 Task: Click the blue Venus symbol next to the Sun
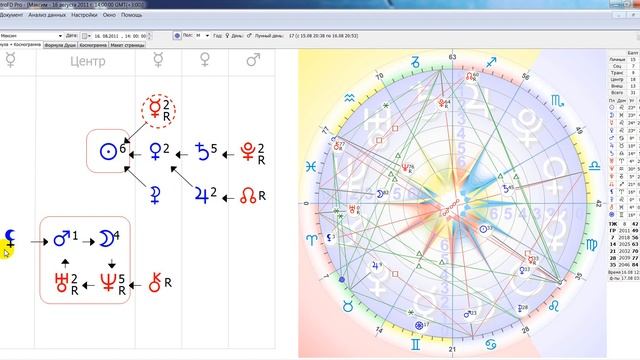tap(155, 151)
